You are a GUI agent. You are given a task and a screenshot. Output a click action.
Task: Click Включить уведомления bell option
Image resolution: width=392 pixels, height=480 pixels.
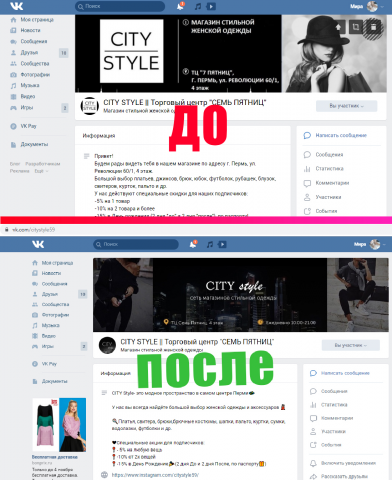point(343,463)
